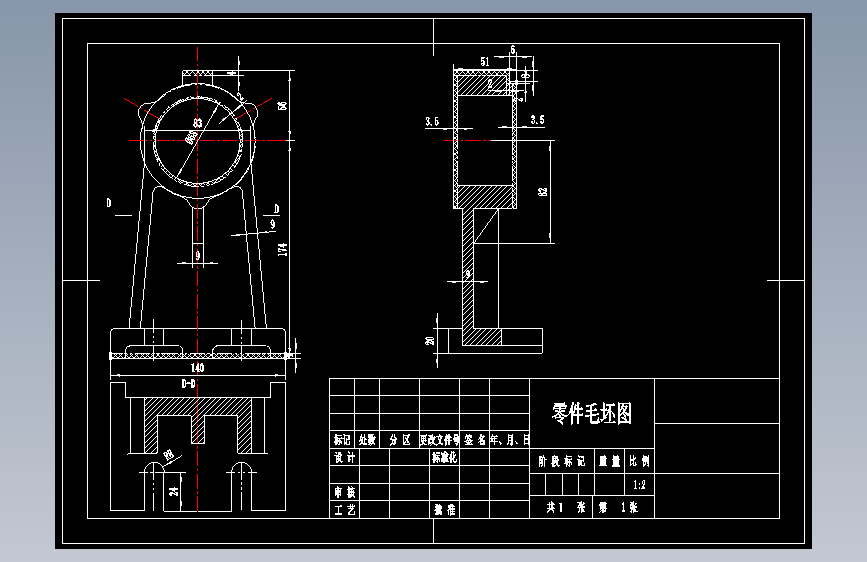This screenshot has height=562, width=867.
Task: Click the 工艺 cell in title block
Action: click(344, 509)
